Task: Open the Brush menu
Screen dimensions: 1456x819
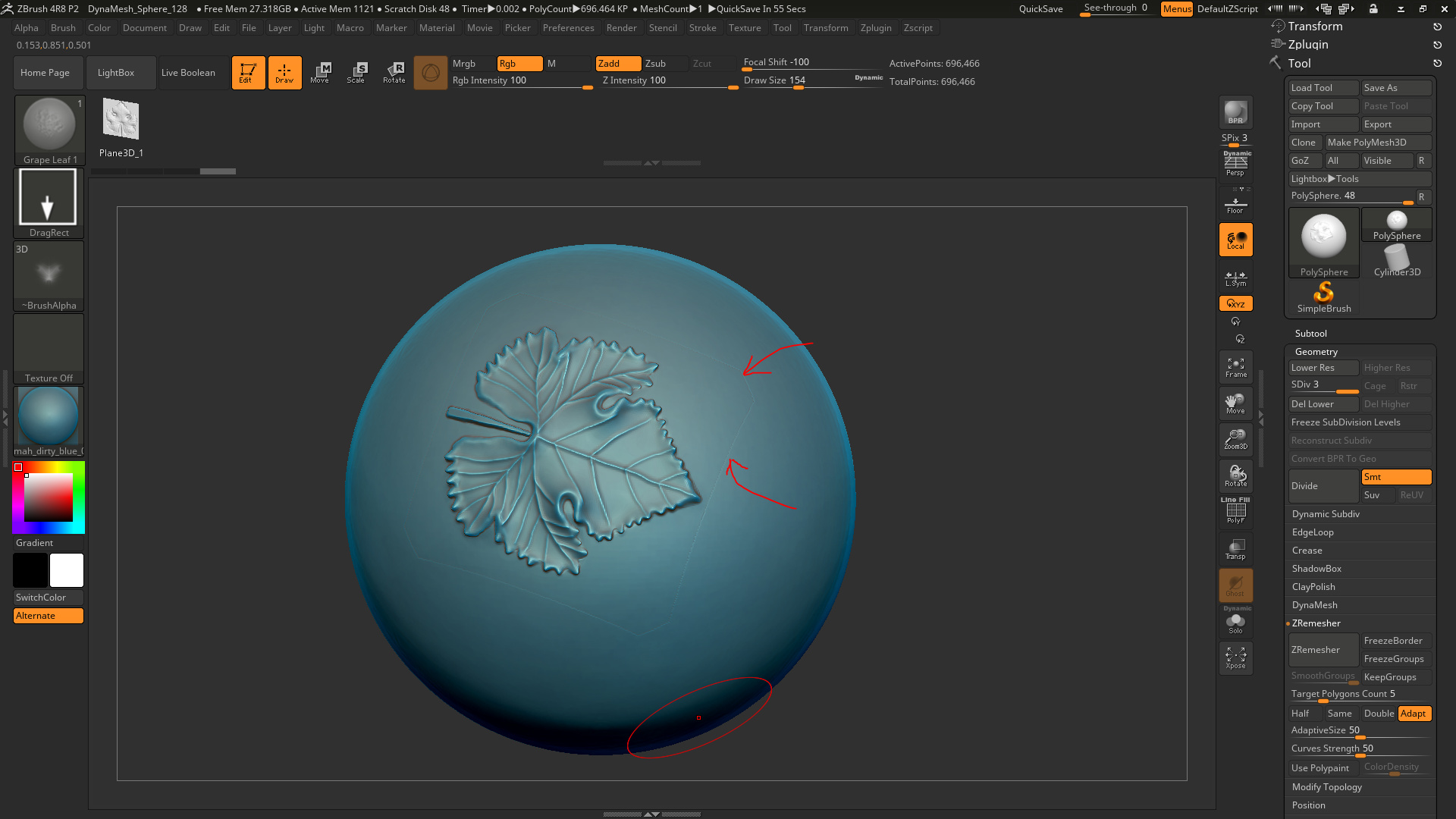Action: click(63, 28)
